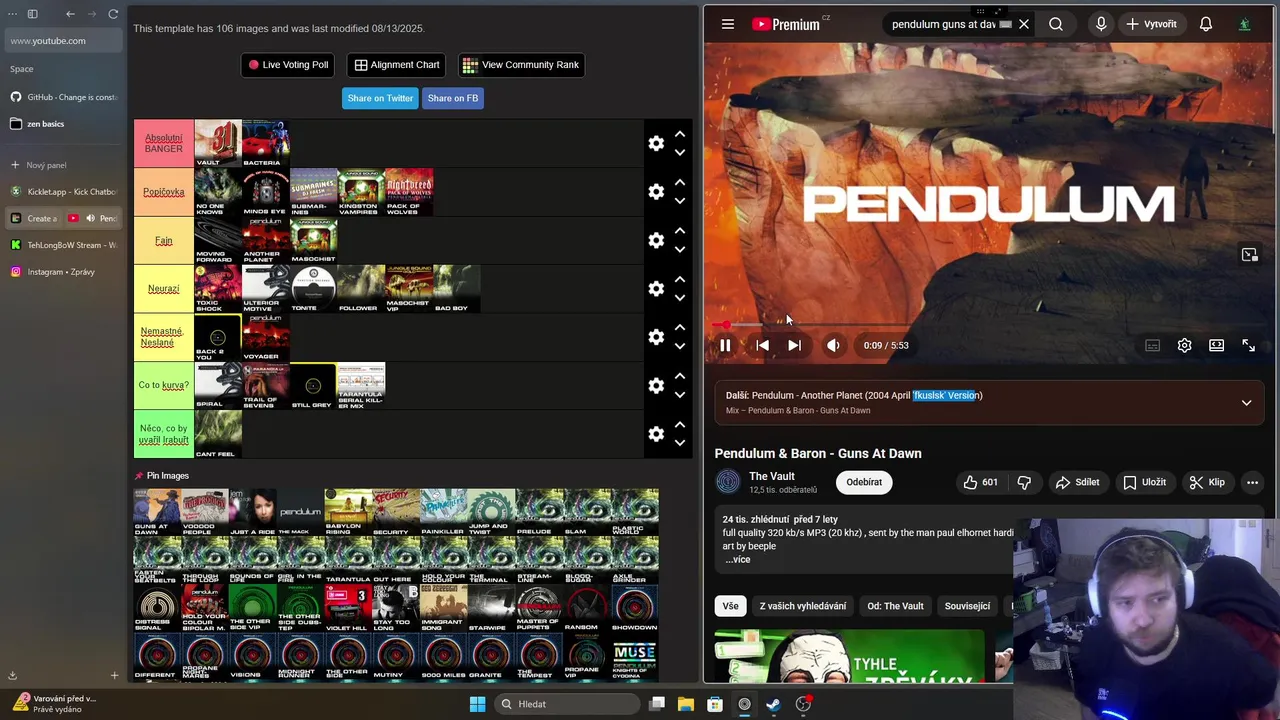Move bottom green tier up
Image resolution: width=1280 pixels, height=720 pixels.
(680, 424)
